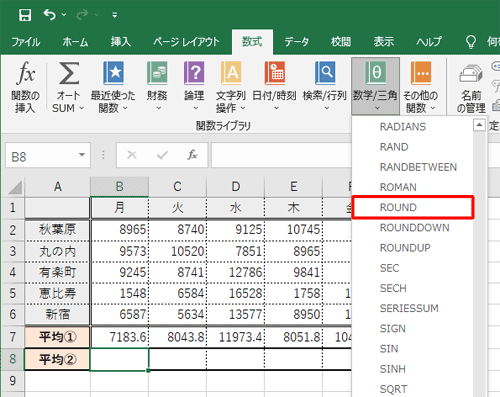Click cell containing 7183.6
This screenshot has height=397, width=500.
[119, 337]
